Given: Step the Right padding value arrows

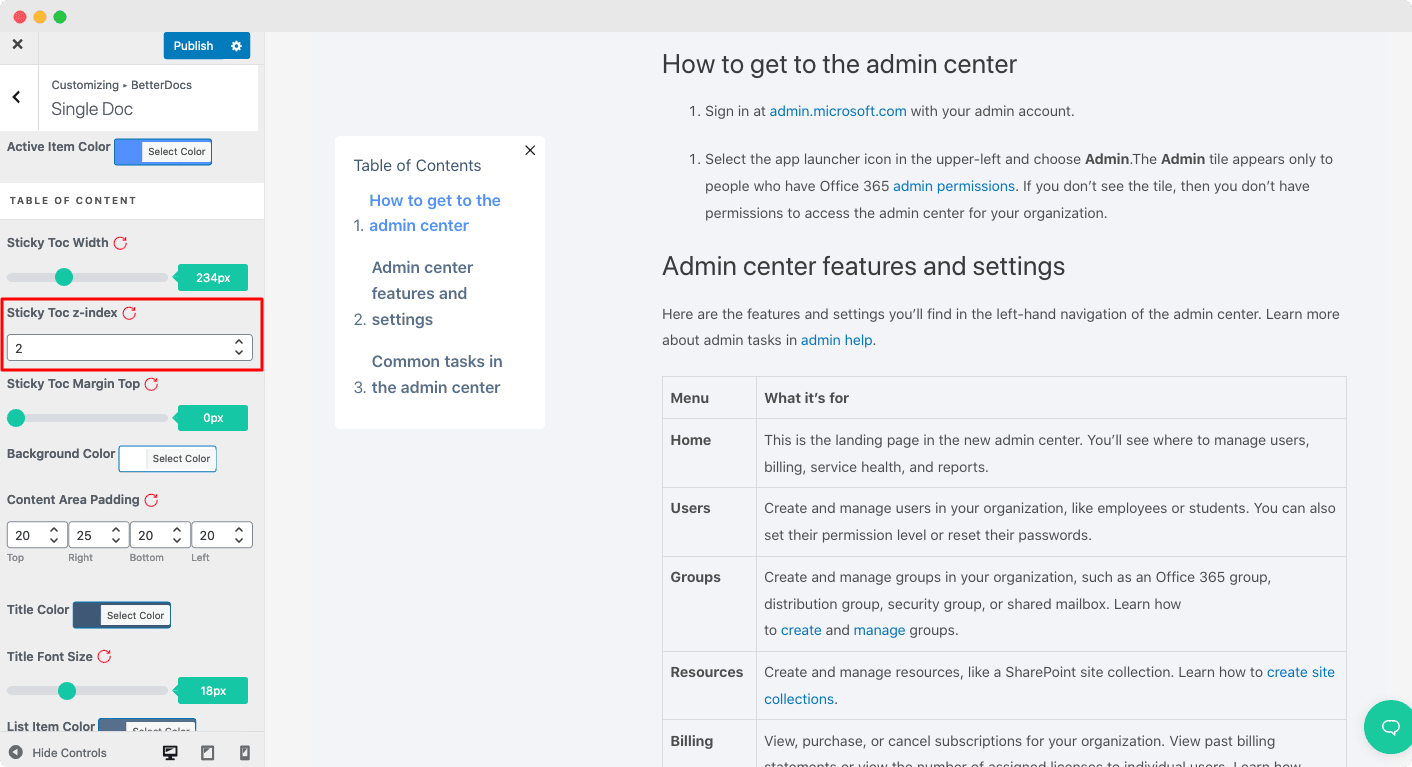Looking at the screenshot, I should coord(115,535).
